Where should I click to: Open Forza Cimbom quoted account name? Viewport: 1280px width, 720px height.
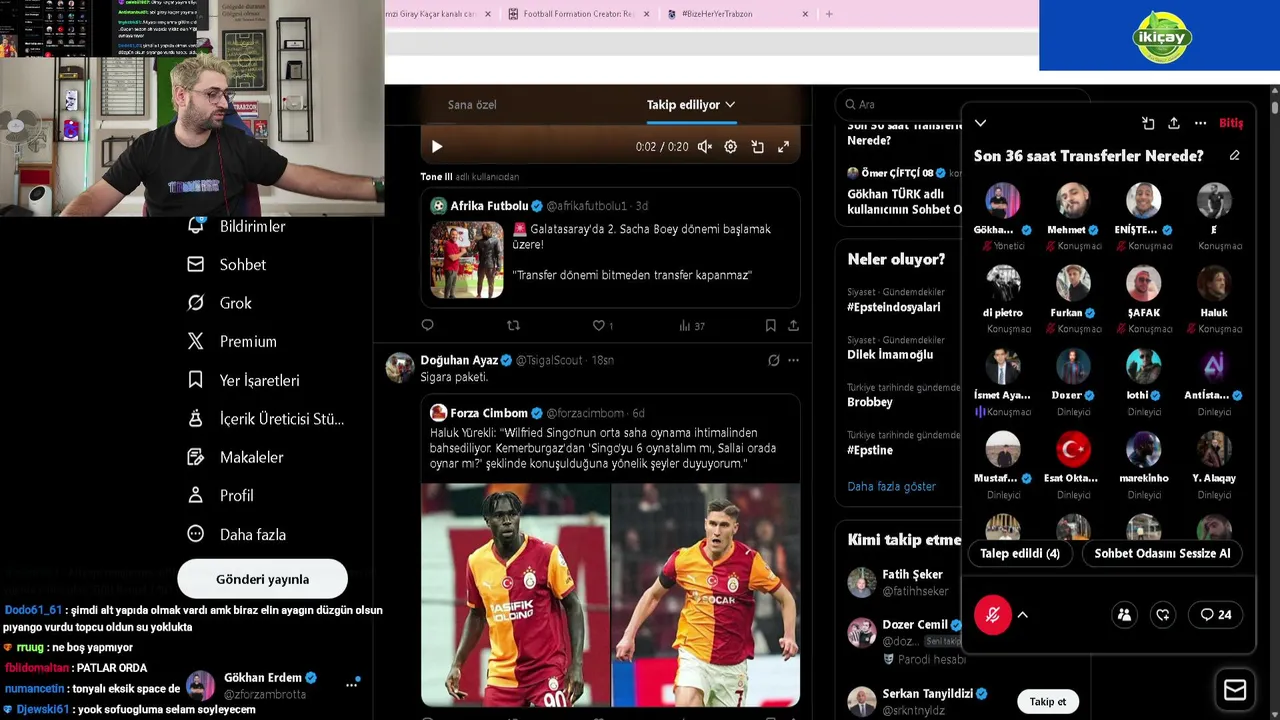point(489,413)
